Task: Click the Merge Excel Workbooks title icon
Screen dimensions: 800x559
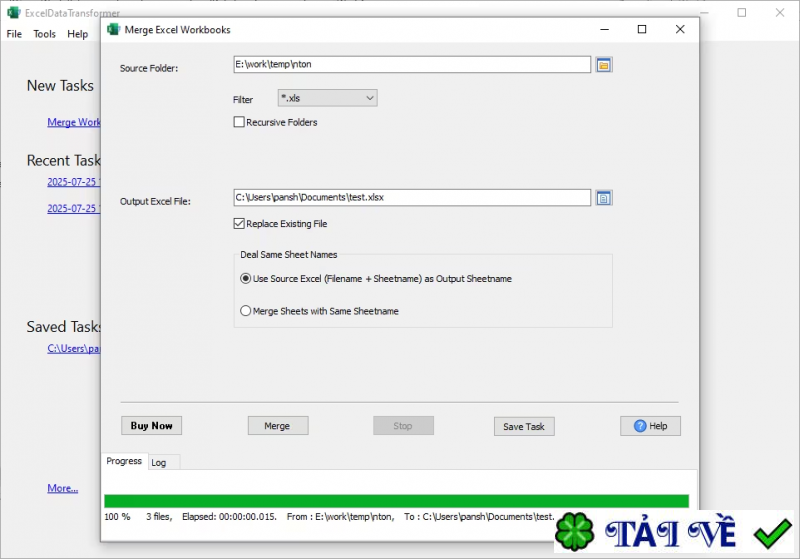Action: [x=113, y=30]
